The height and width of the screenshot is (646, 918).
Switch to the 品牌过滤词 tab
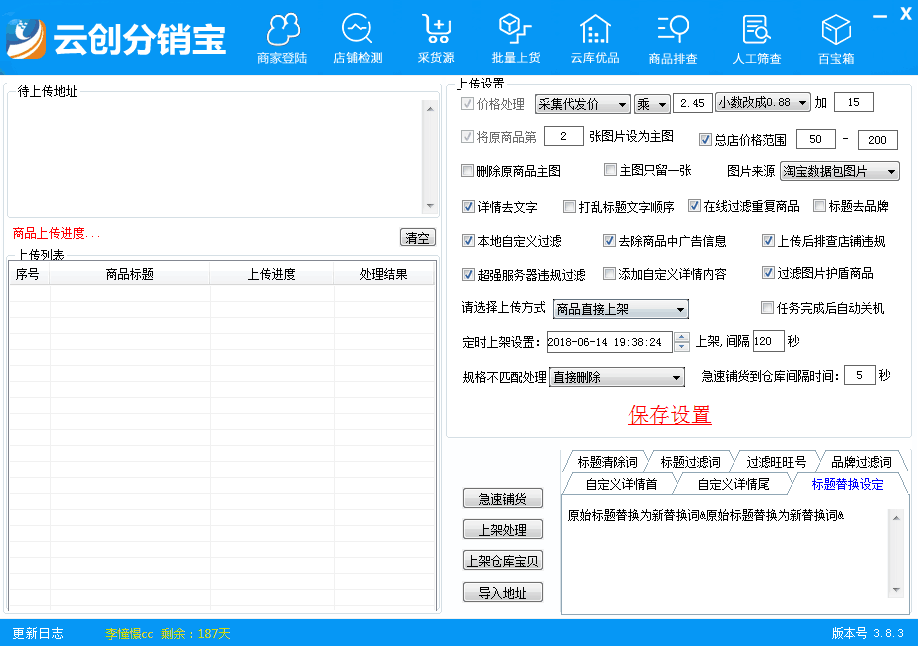[861, 462]
